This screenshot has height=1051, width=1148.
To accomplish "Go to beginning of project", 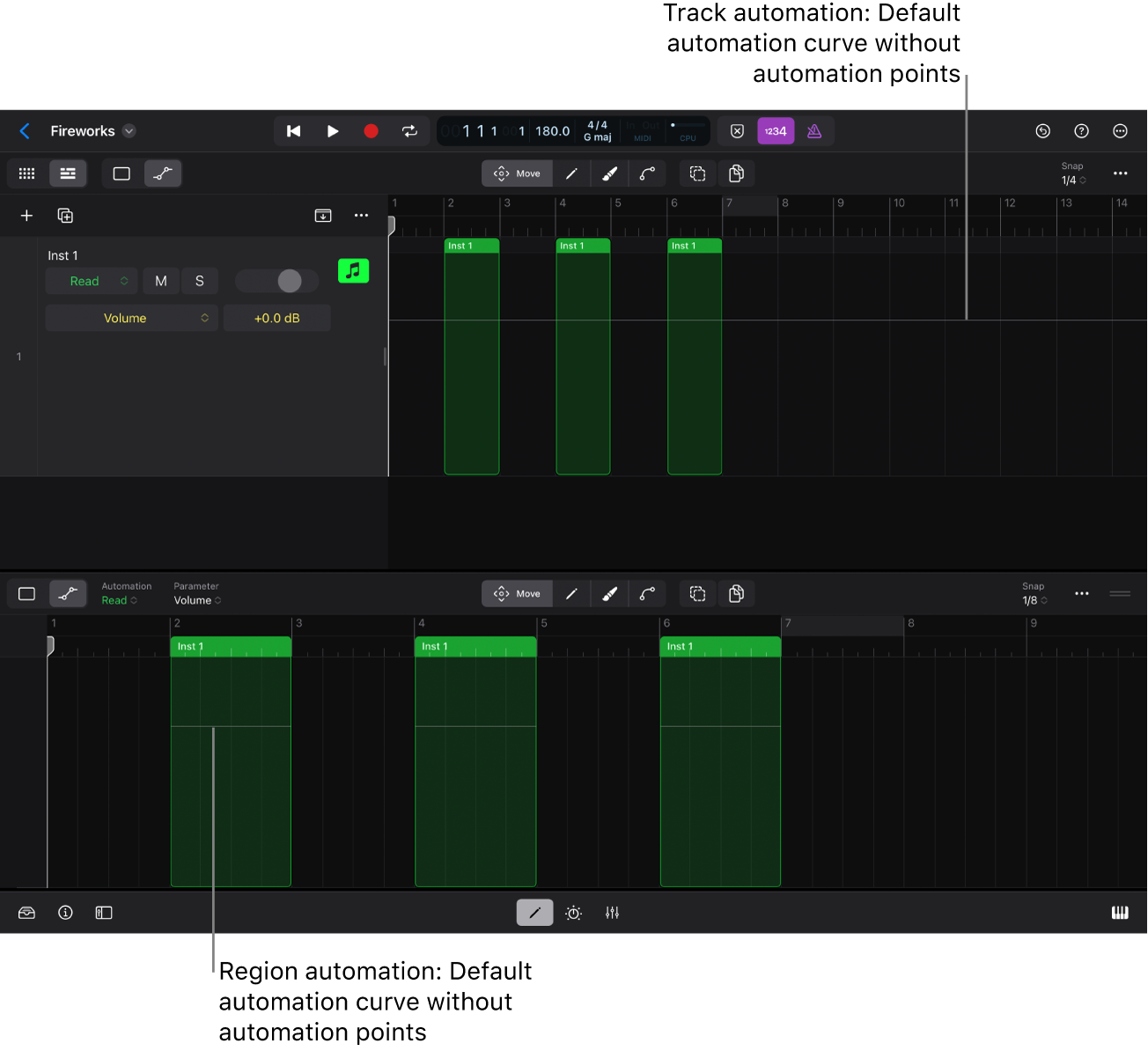I will click(294, 131).
